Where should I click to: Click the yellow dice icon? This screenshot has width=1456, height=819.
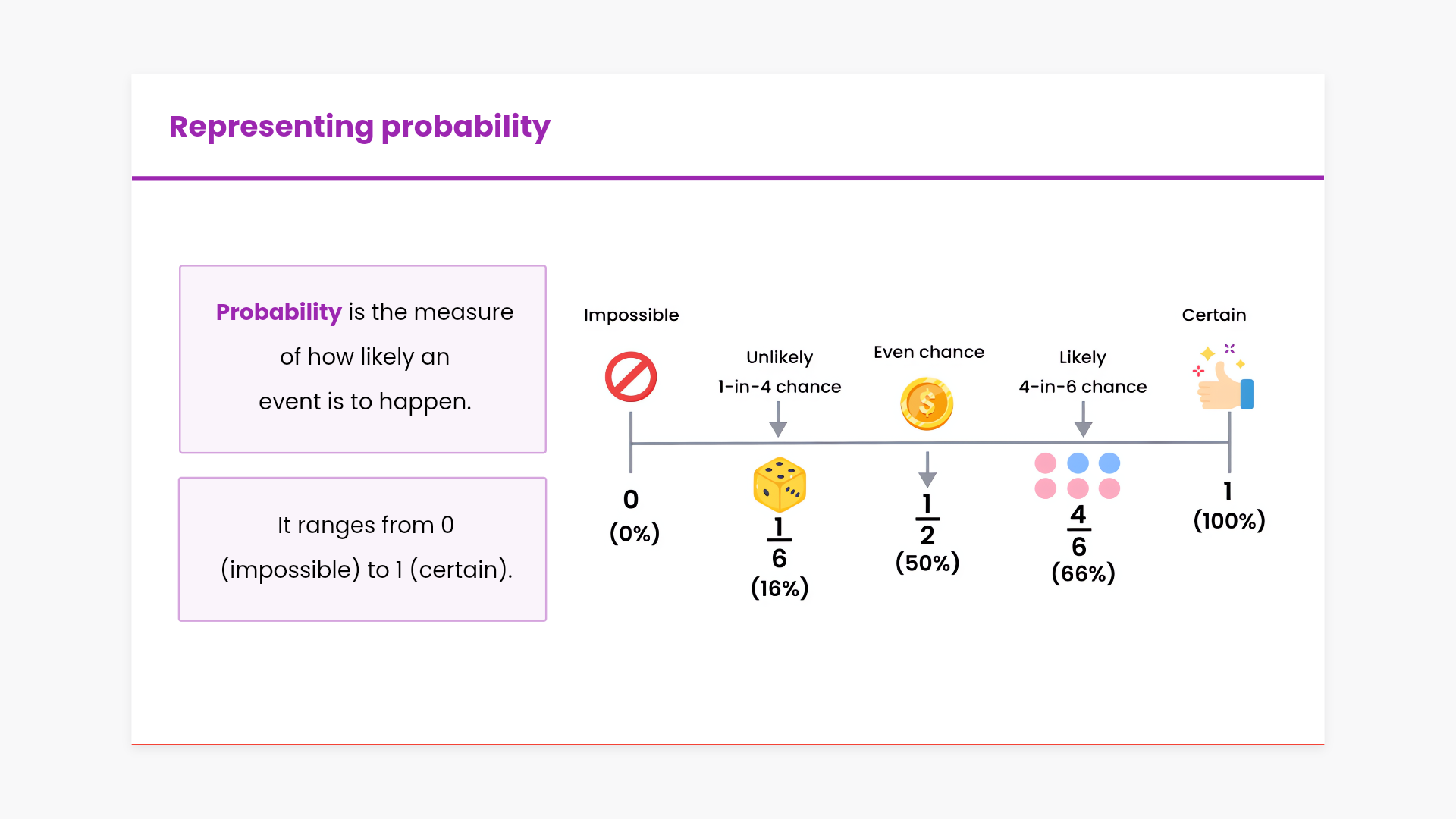coord(780,485)
